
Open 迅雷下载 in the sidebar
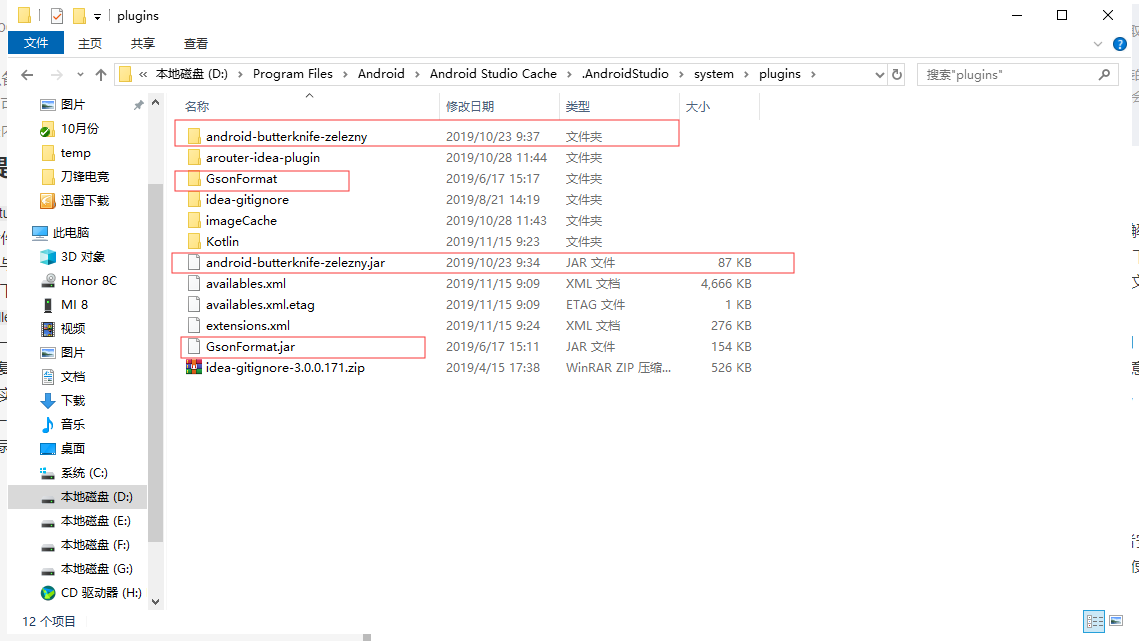coord(84,201)
